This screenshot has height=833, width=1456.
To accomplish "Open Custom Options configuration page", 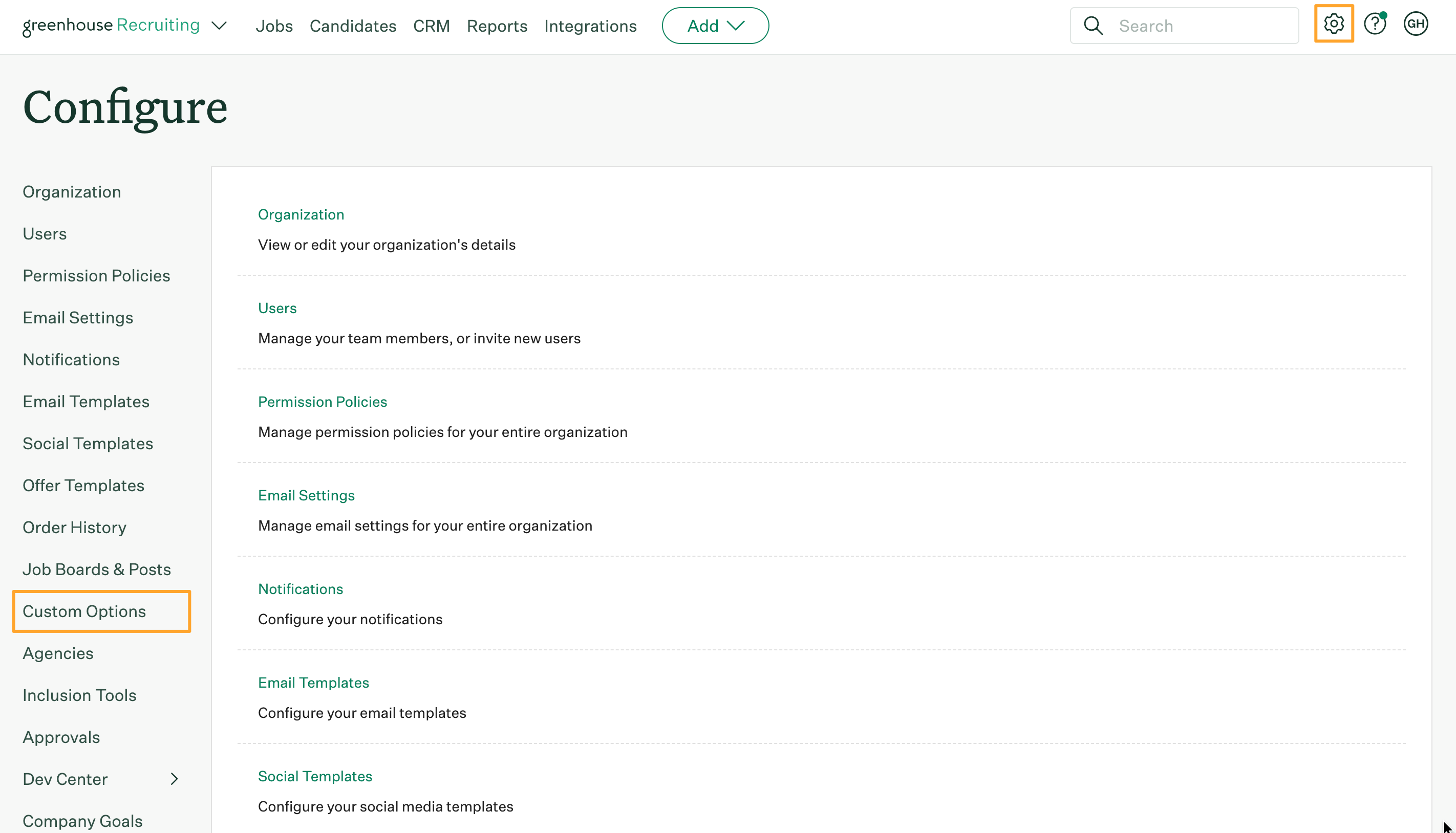I will pos(84,610).
